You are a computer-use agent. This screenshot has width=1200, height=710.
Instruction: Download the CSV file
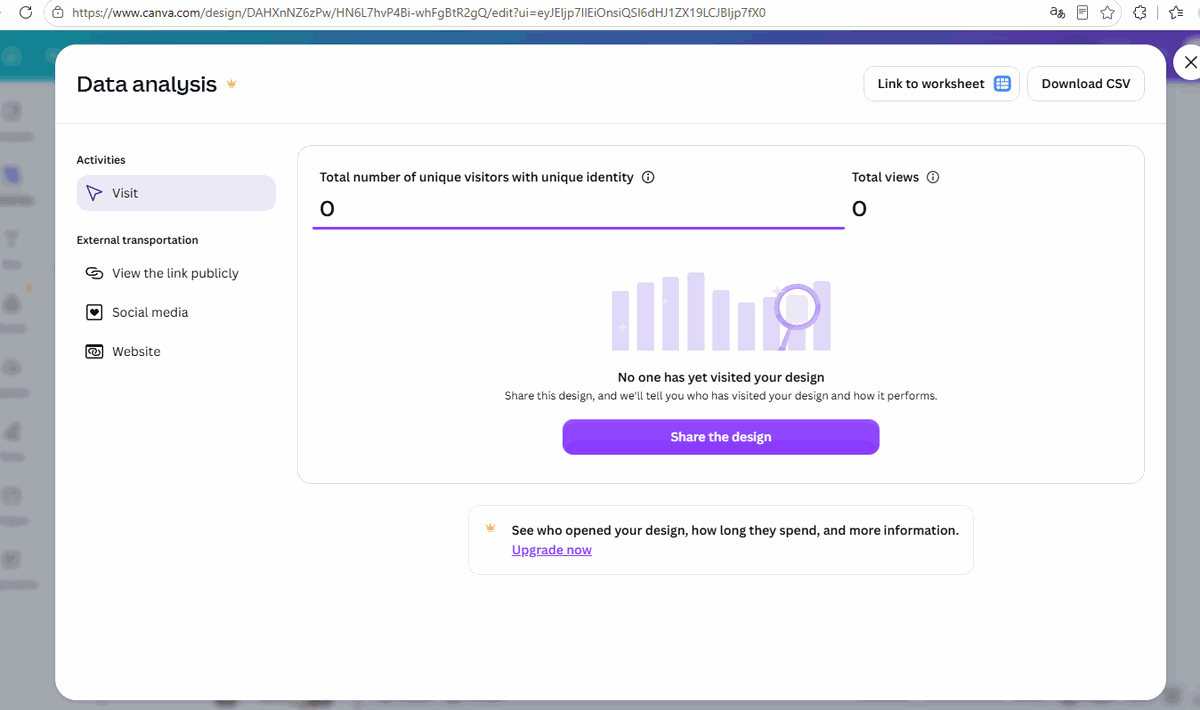pos(1086,84)
